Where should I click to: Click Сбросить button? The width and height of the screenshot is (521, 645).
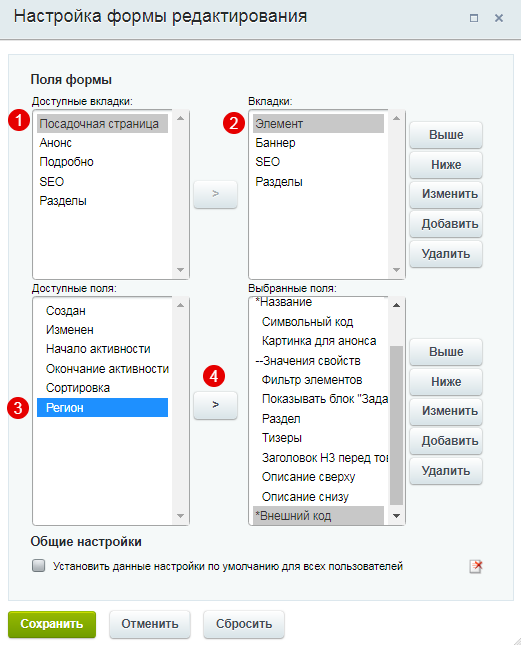tap(244, 624)
